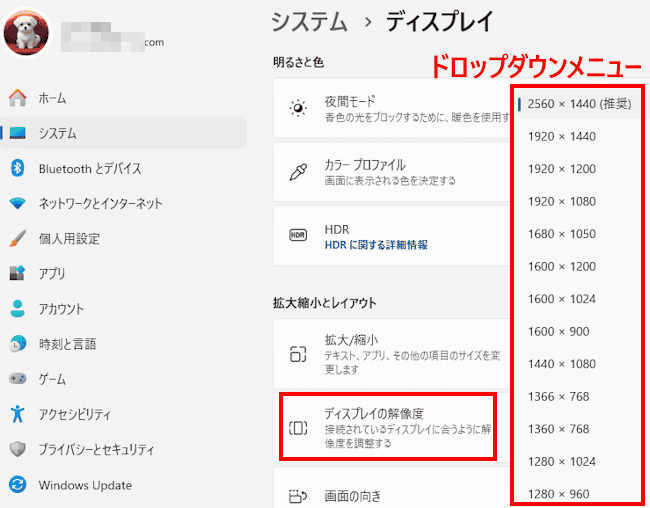Select 1920 × 1080 resolution
This screenshot has height=508, width=650.
point(562,202)
